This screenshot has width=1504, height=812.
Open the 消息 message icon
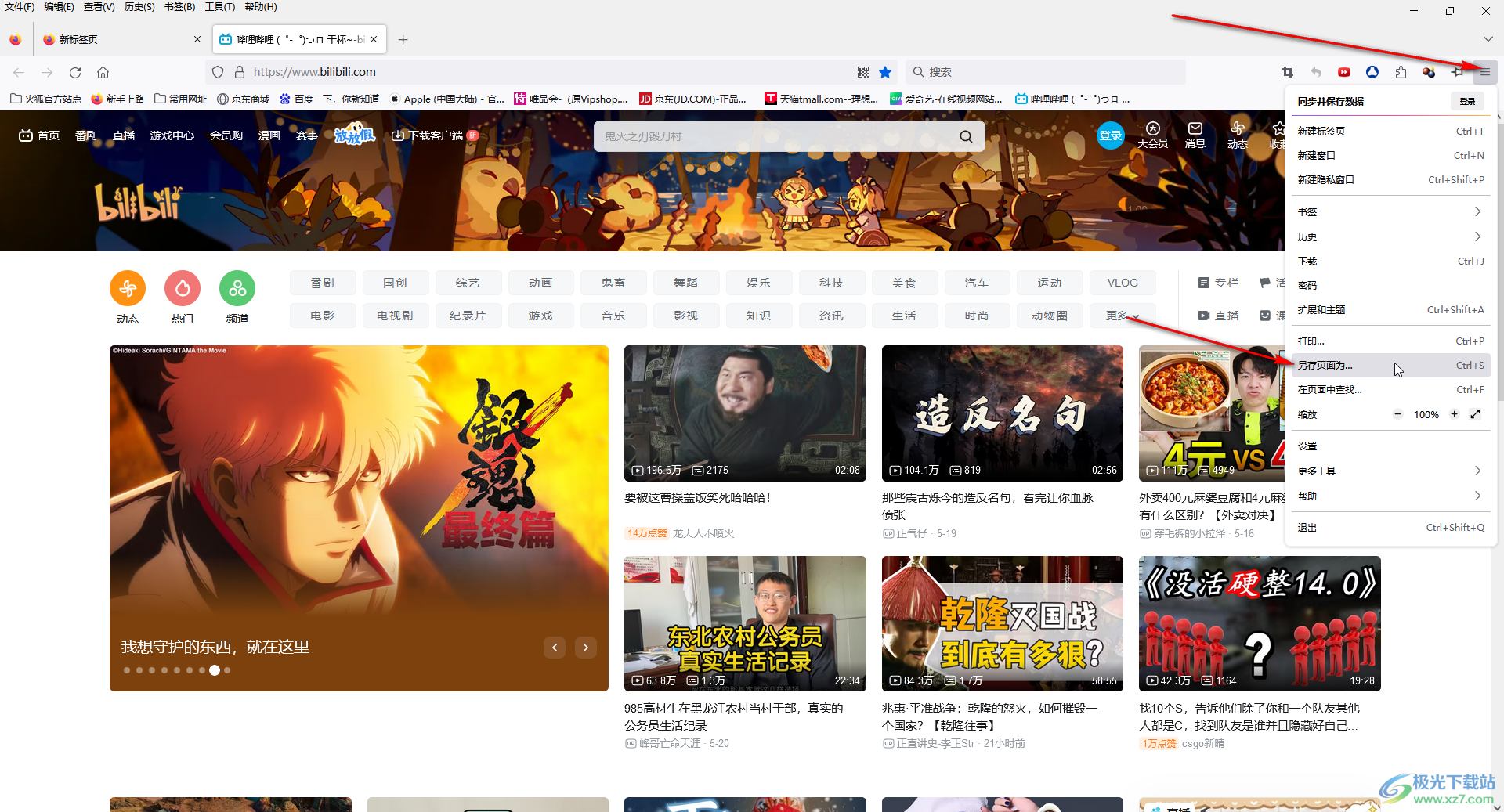tap(1195, 135)
